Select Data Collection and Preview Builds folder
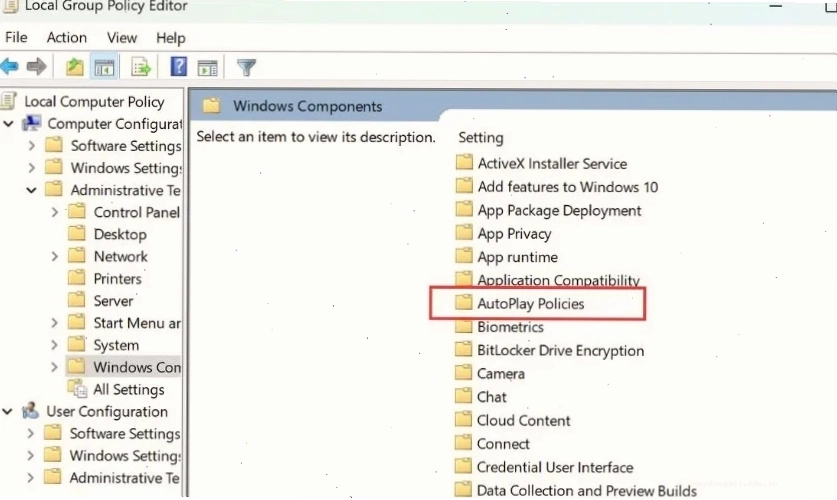 pos(587,490)
